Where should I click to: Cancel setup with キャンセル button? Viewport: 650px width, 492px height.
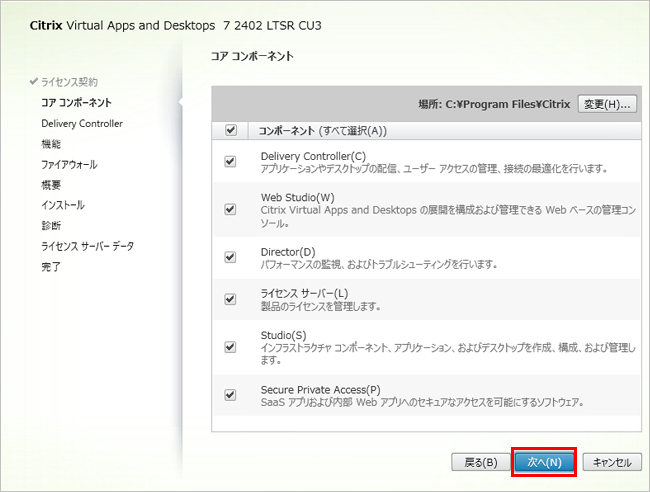click(611, 462)
